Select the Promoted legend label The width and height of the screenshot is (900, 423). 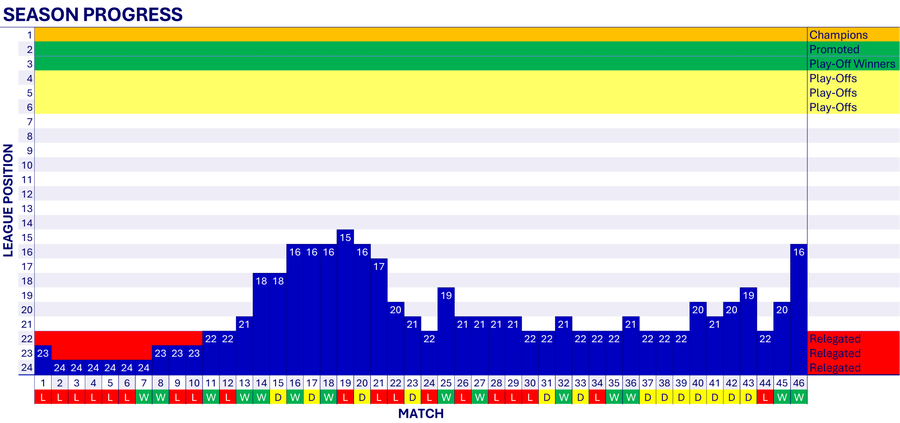coord(834,49)
